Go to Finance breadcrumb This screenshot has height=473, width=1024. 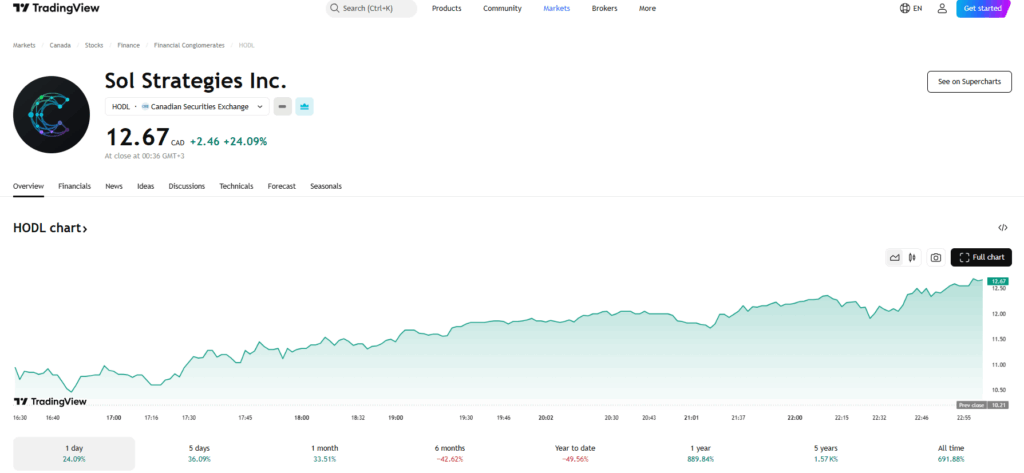pyautogui.click(x=129, y=45)
